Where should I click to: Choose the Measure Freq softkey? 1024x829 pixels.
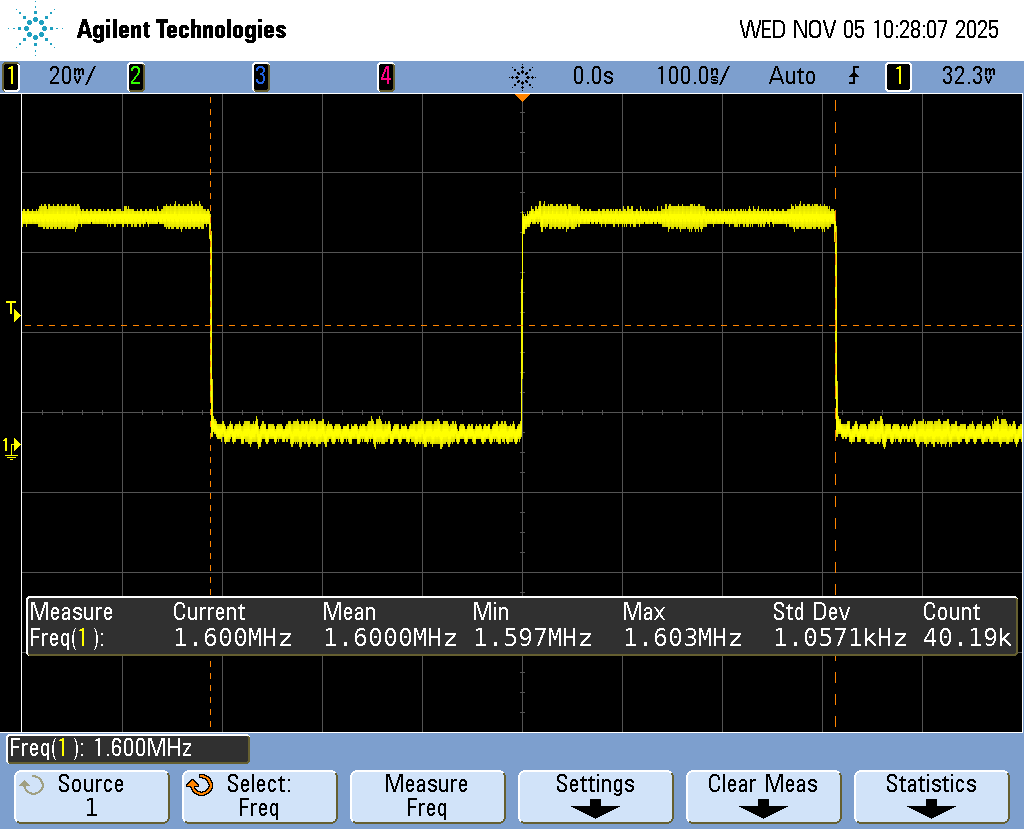coord(427,796)
